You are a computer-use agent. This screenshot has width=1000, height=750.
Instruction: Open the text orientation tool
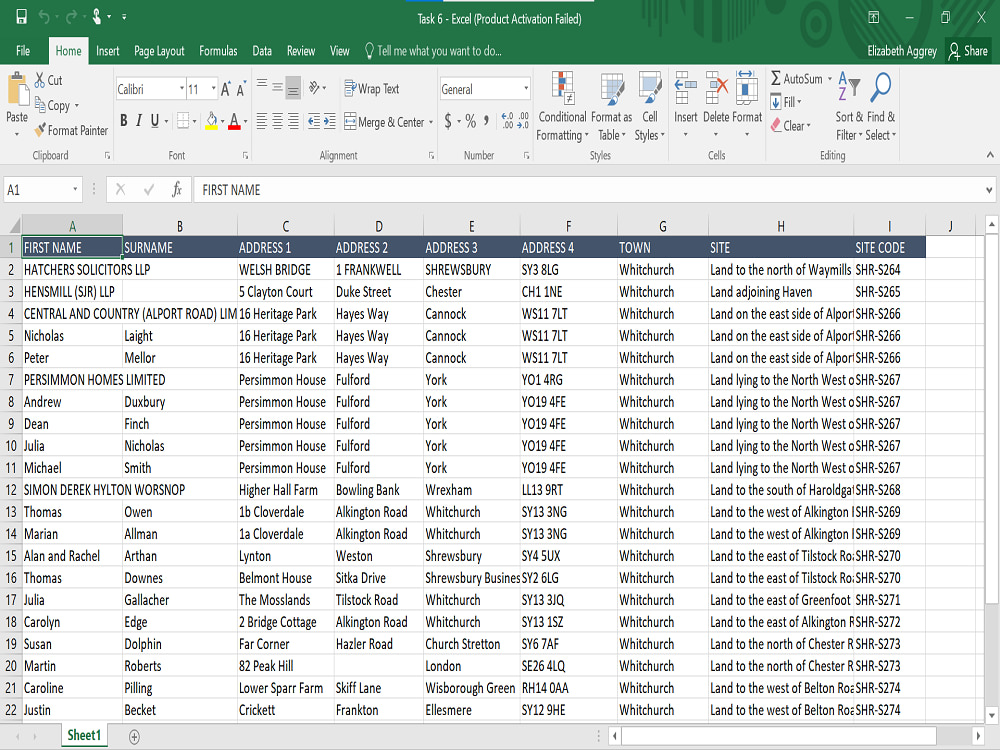[x=314, y=88]
